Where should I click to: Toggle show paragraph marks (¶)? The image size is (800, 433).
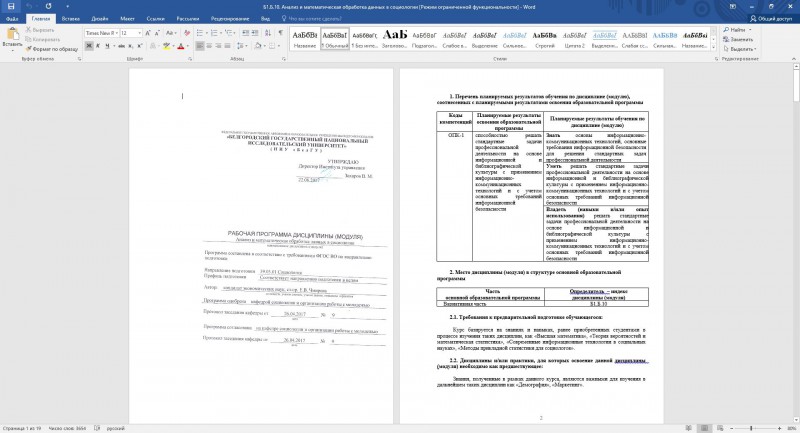pyautogui.click(x=281, y=33)
